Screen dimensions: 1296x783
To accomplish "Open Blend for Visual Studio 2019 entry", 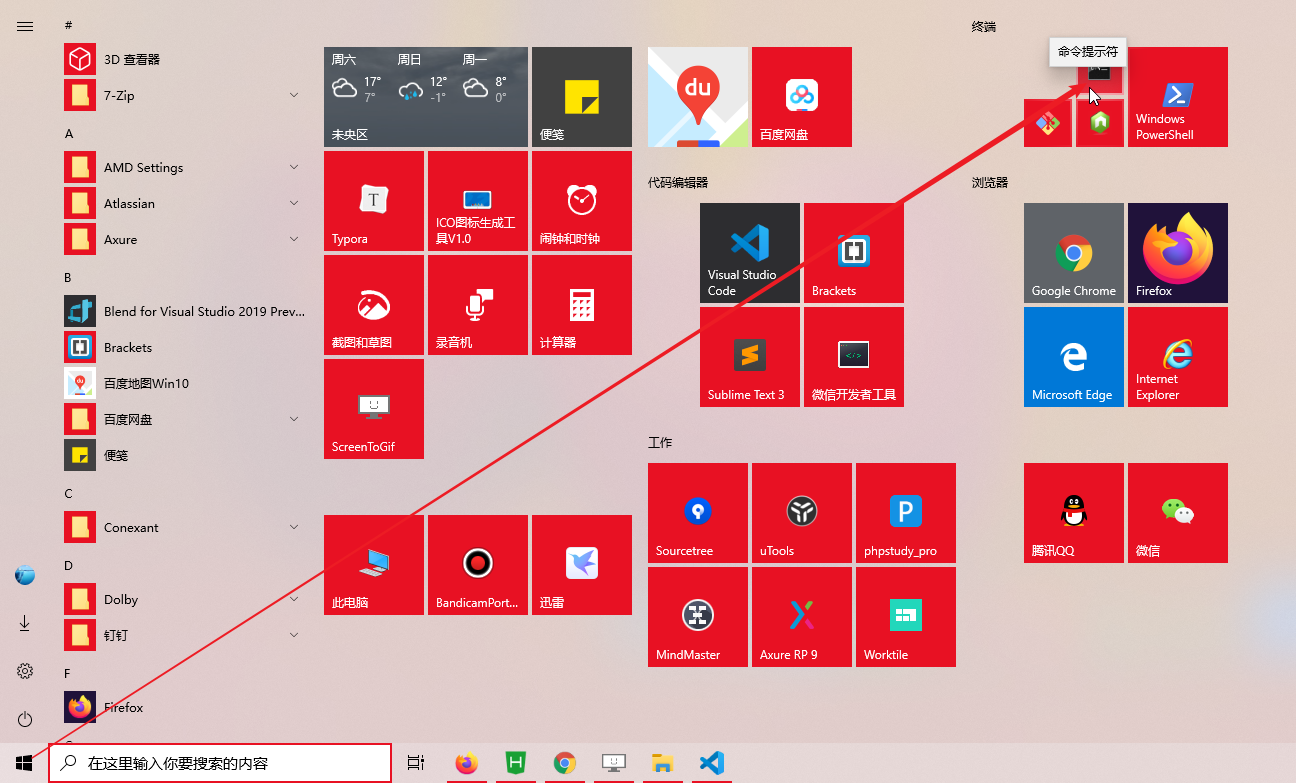I will [x=184, y=311].
